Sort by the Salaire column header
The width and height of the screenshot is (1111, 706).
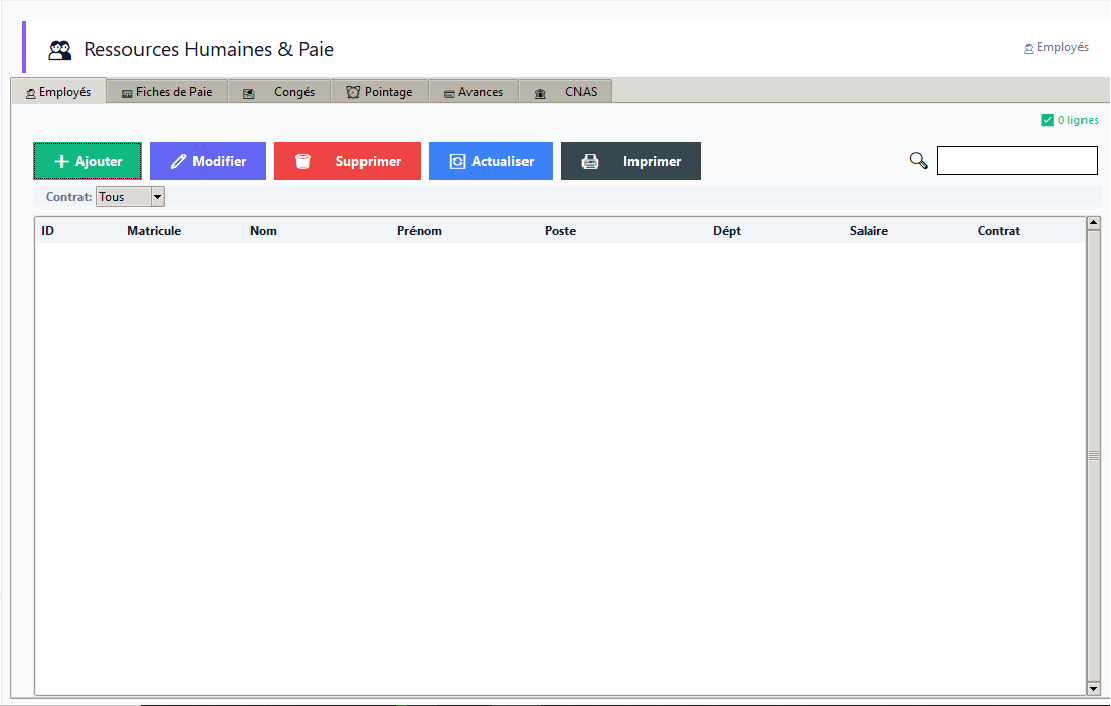click(869, 230)
